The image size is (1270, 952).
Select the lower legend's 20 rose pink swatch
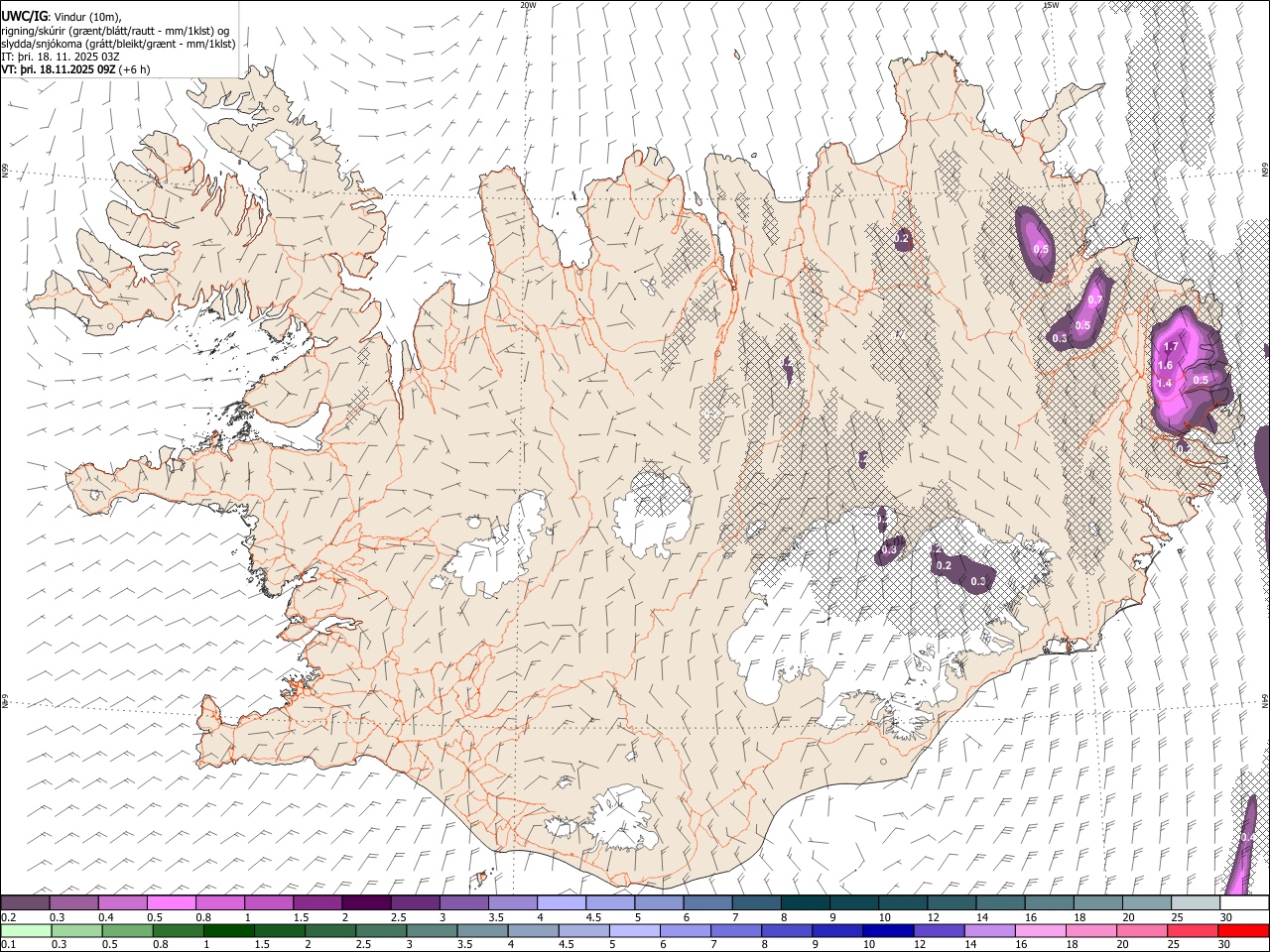[1141, 930]
